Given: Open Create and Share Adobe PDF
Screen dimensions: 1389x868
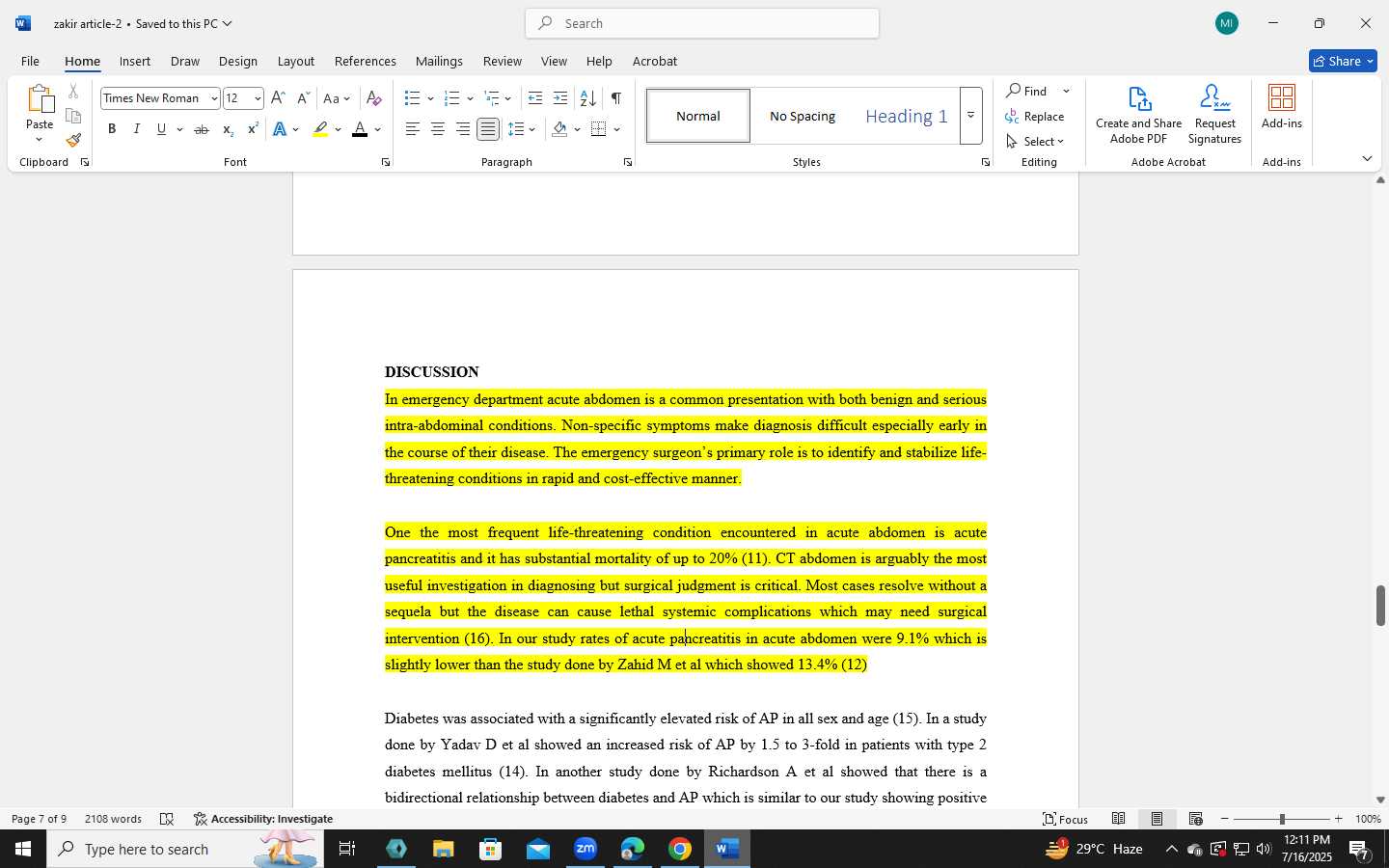Looking at the screenshot, I should click(1138, 115).
